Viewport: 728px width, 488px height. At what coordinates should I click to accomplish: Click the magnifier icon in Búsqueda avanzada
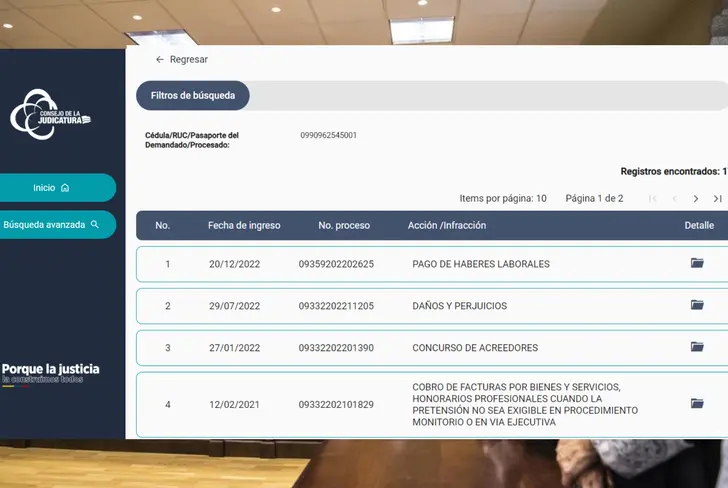pos(95,224)
